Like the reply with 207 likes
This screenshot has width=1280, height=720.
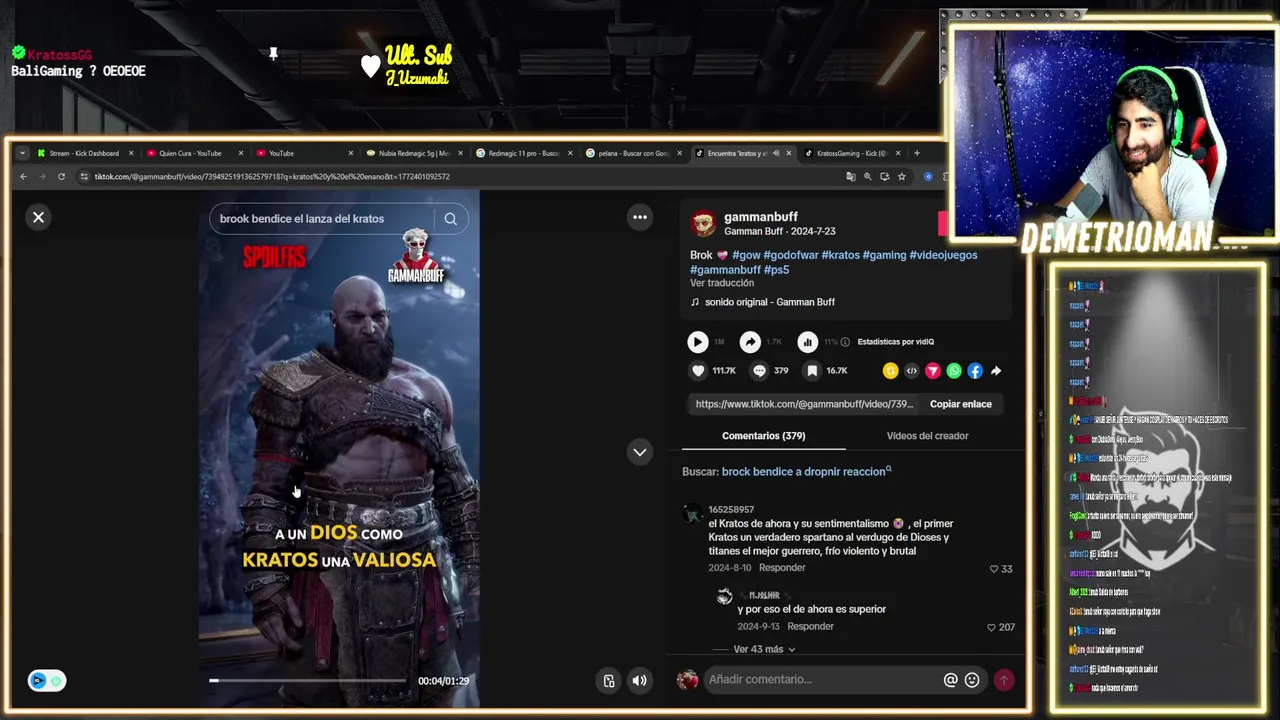991,627
